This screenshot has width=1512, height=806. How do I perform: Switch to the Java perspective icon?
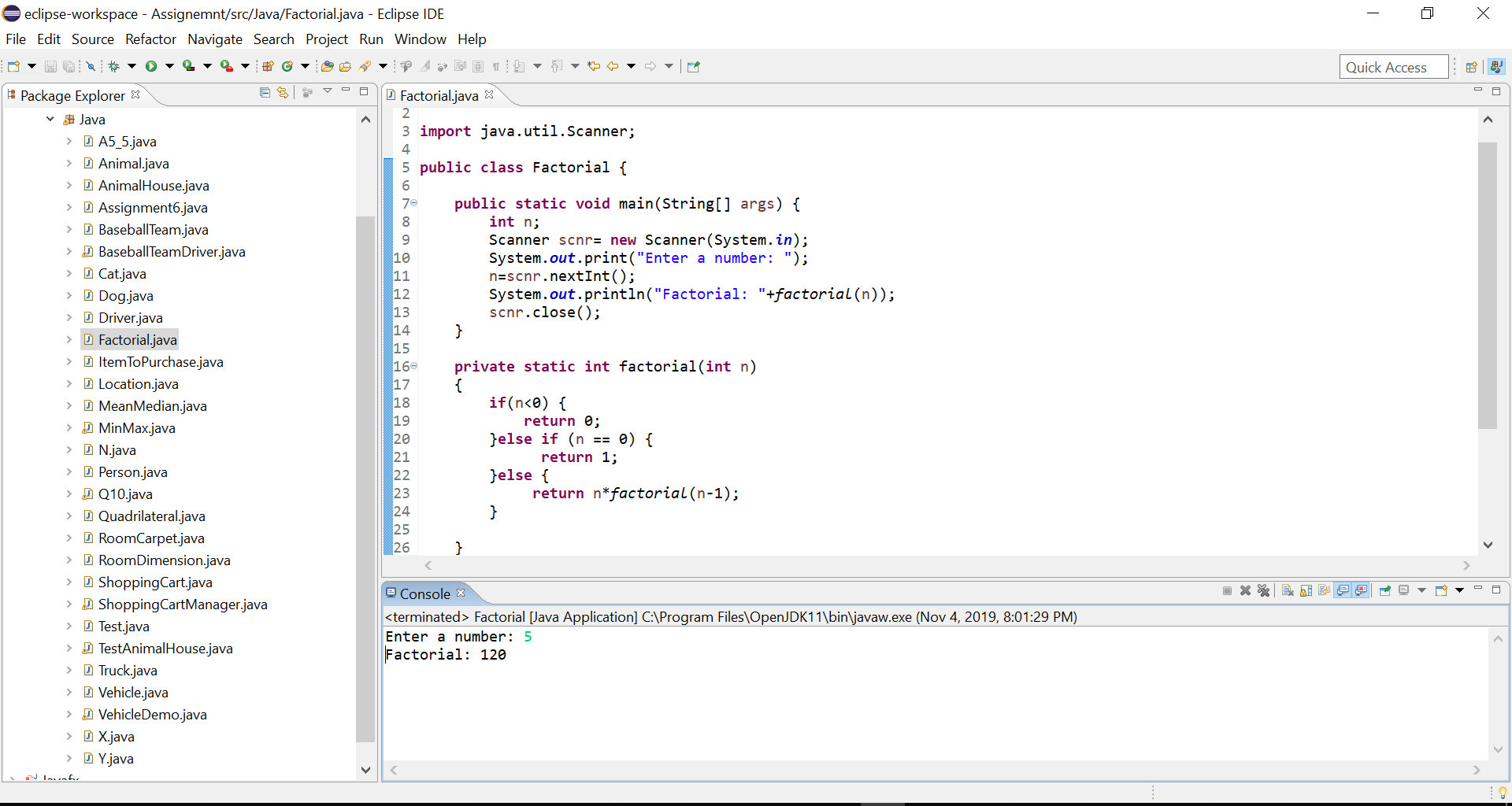1496,67
